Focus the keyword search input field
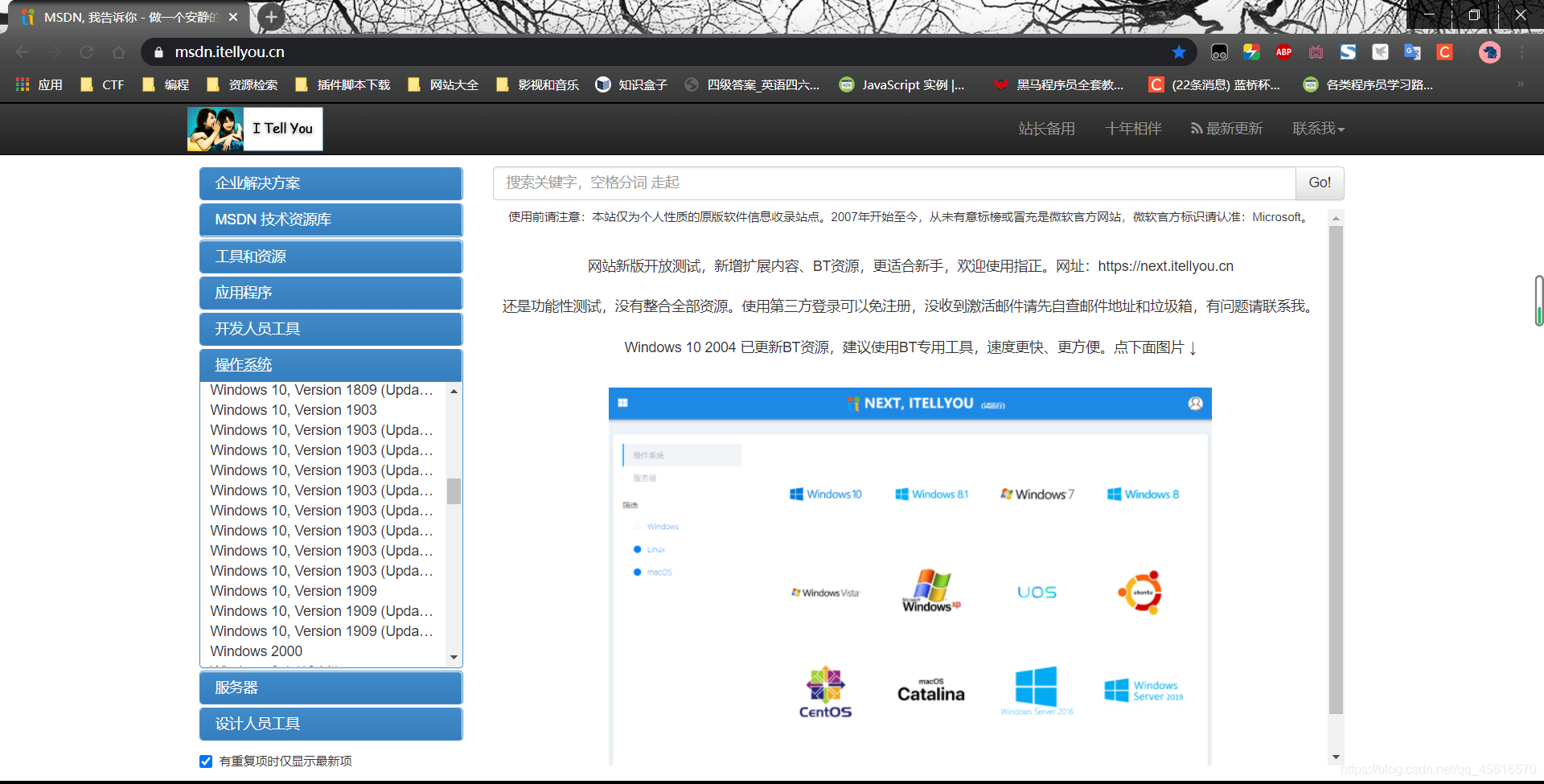Screen dimensions: 1544x784 (894, 183)
